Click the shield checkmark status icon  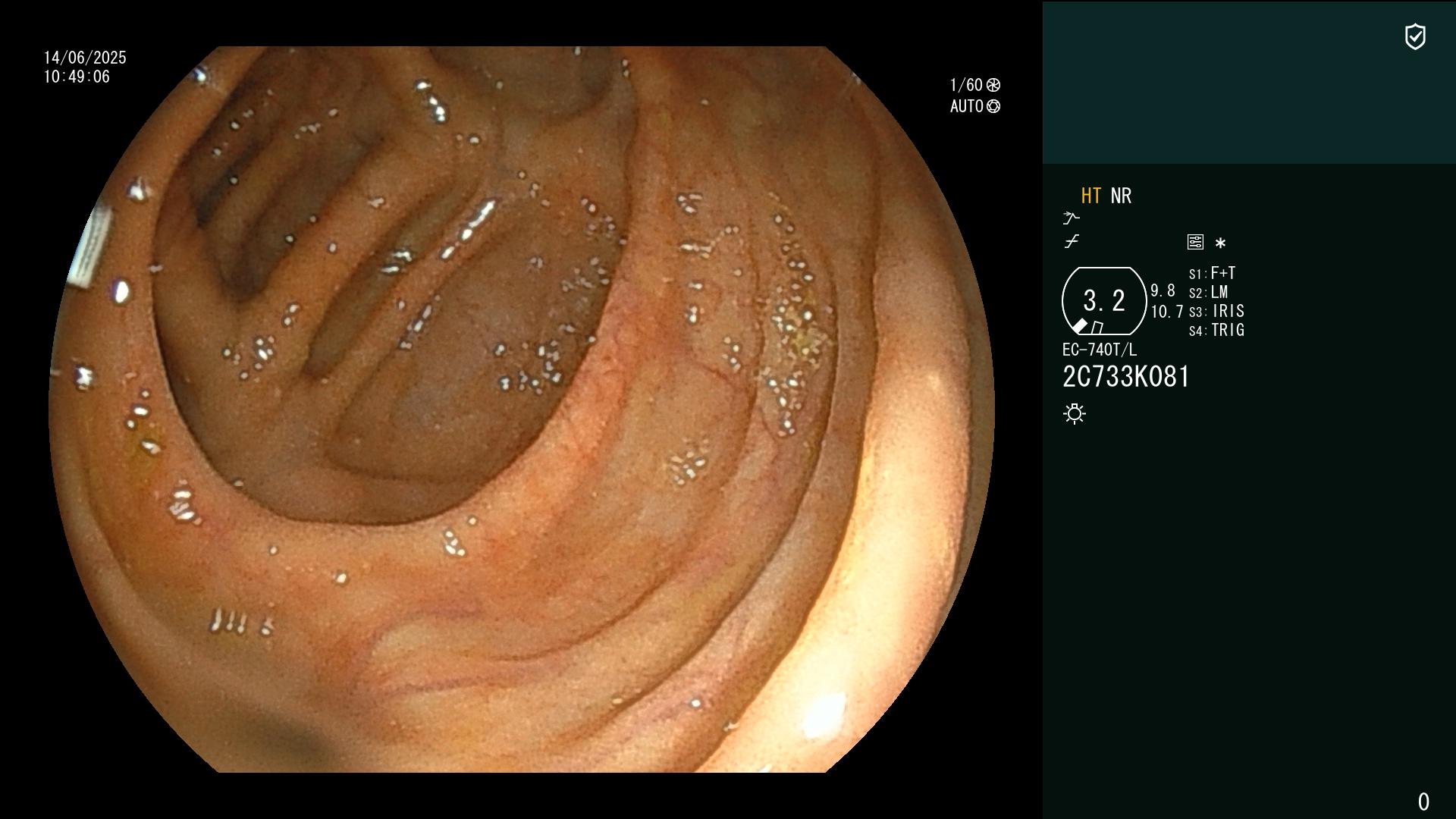point(1415,36)
